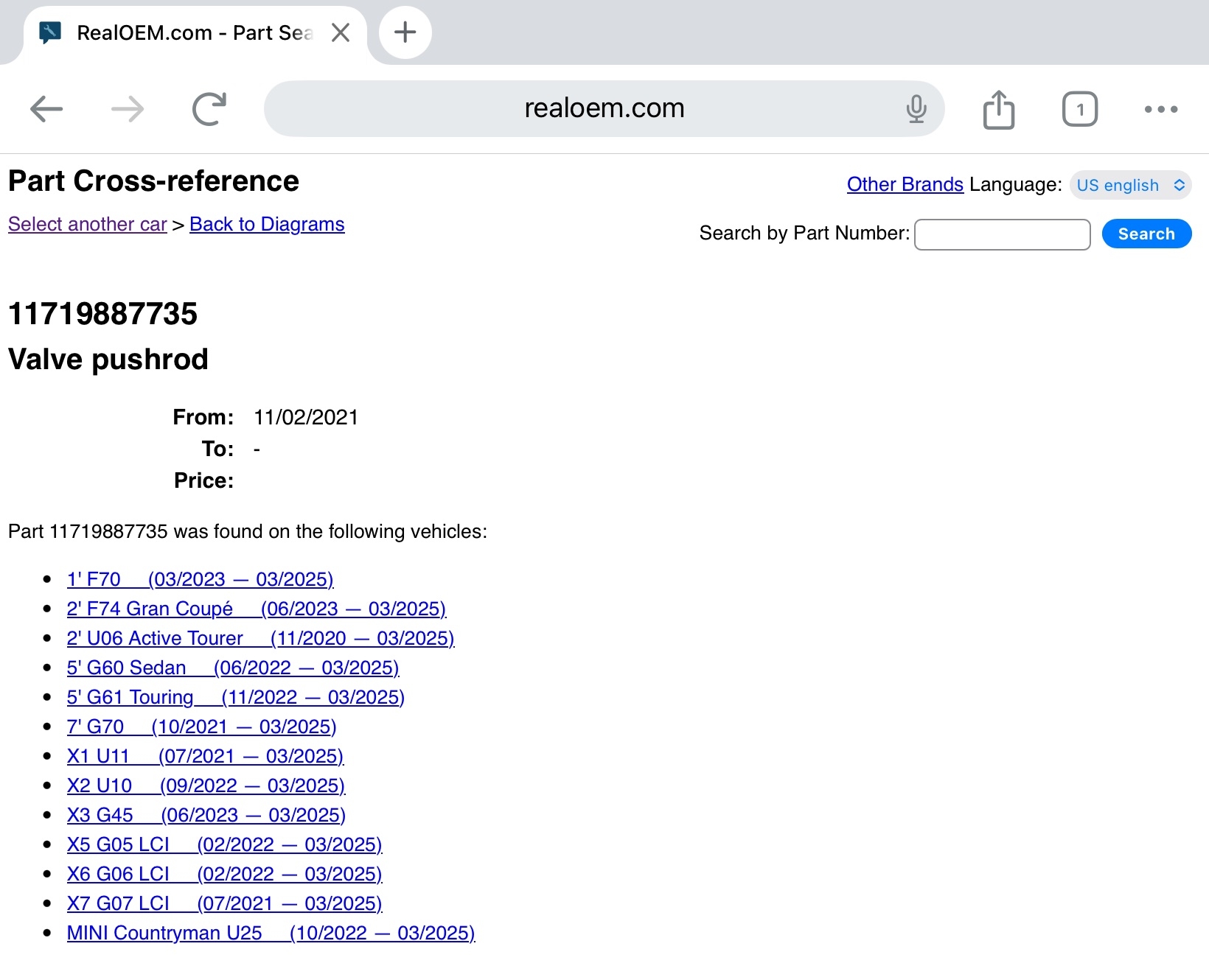Viewport: 1209px width, 980px height.
Task: Open the 2' U06 Active Tourer link
Action: pyautogui.click(x=260, y=638)
